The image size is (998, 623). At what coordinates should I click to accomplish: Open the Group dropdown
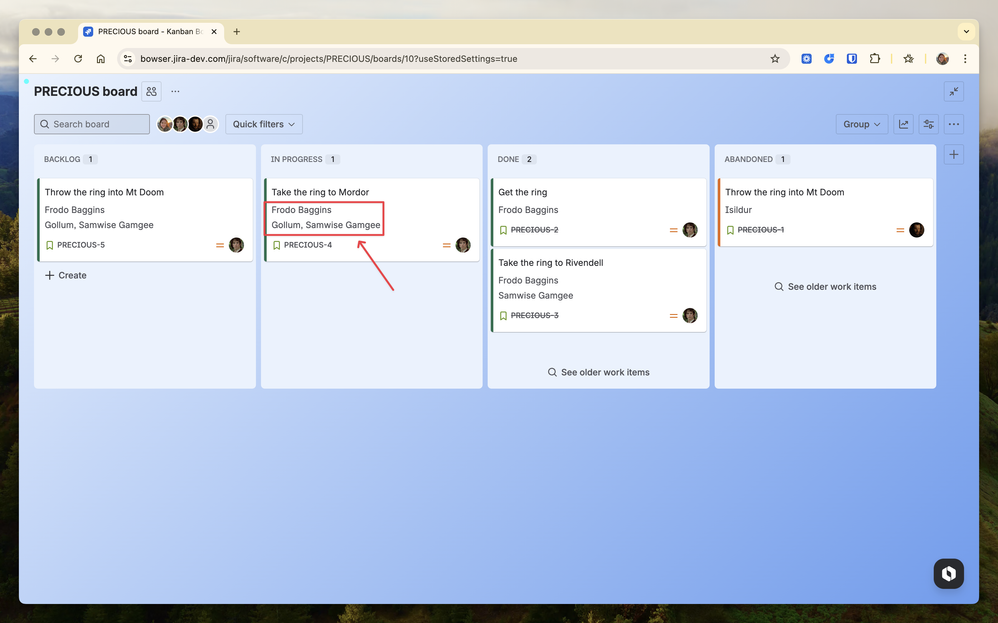pos(862,124)
